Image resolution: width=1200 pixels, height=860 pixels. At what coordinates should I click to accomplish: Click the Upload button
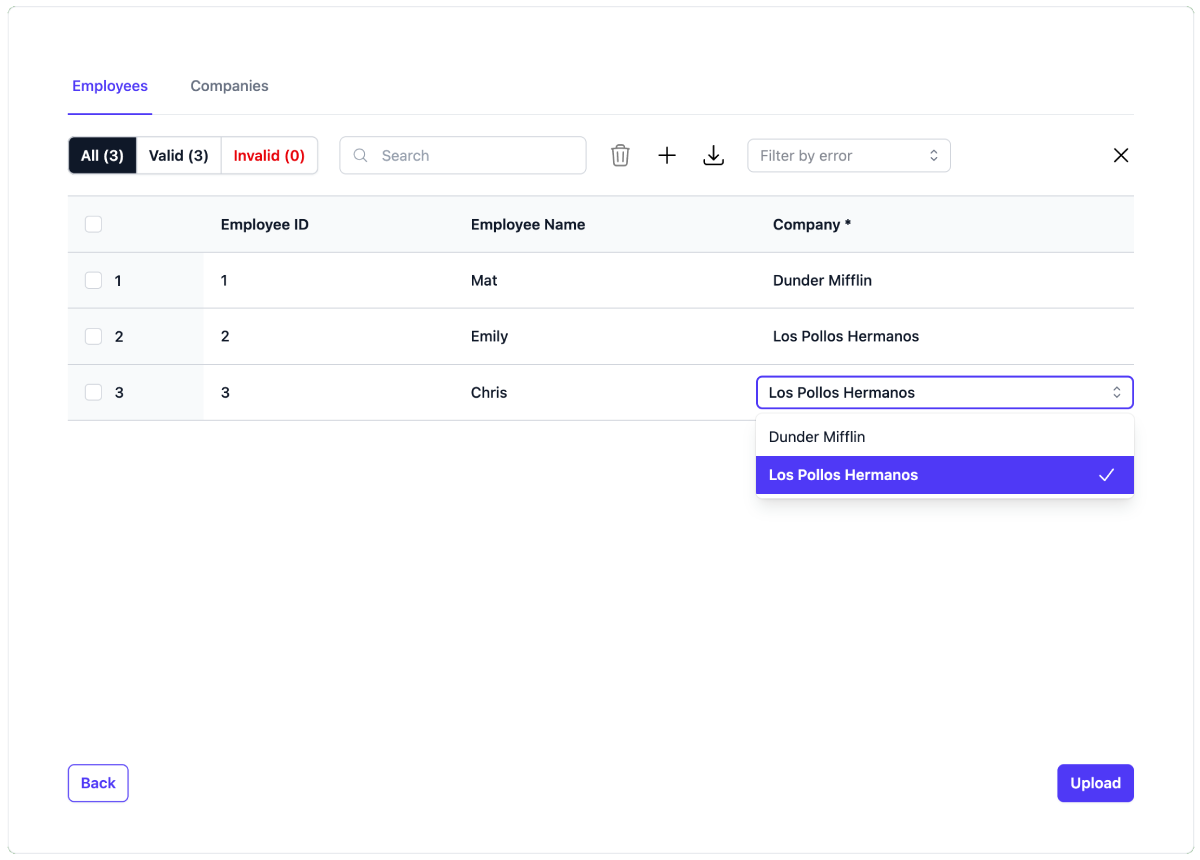coord(1095,783)
